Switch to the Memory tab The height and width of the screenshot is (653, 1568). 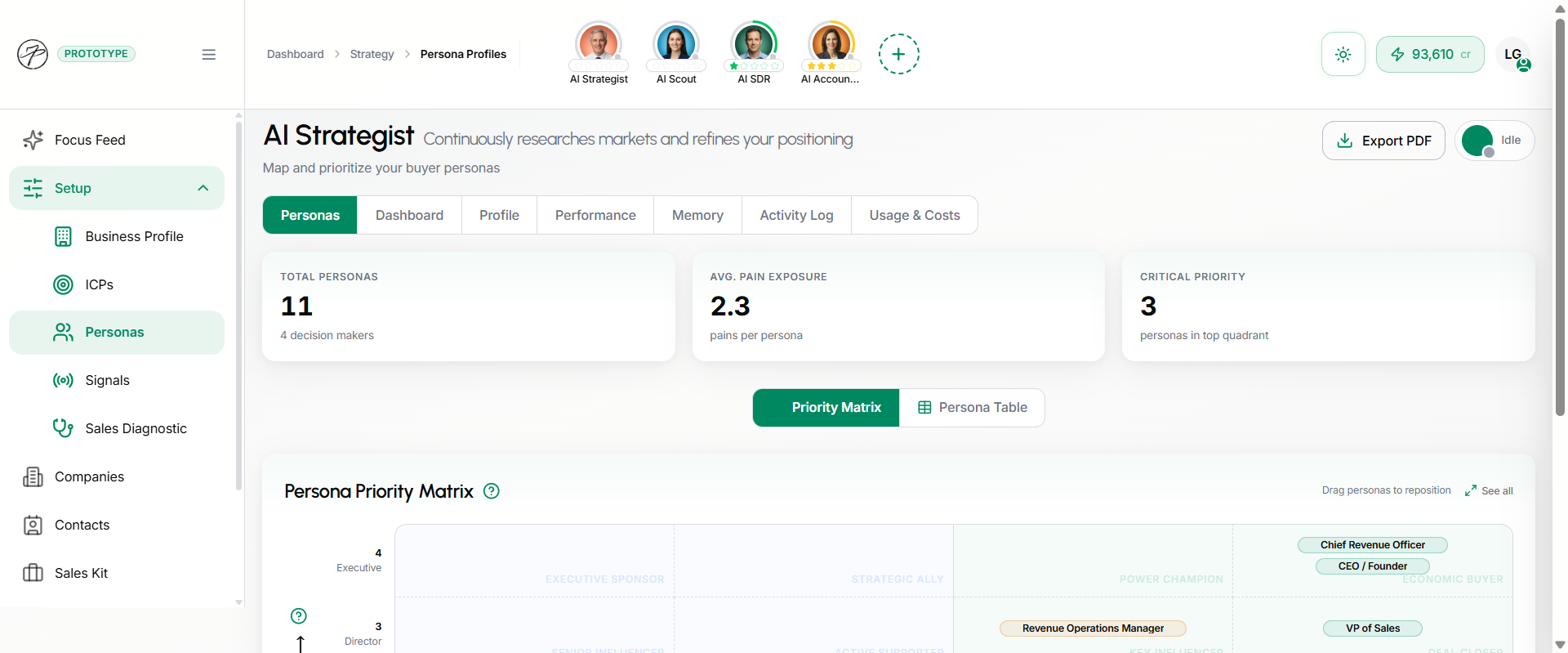point(697,215)
